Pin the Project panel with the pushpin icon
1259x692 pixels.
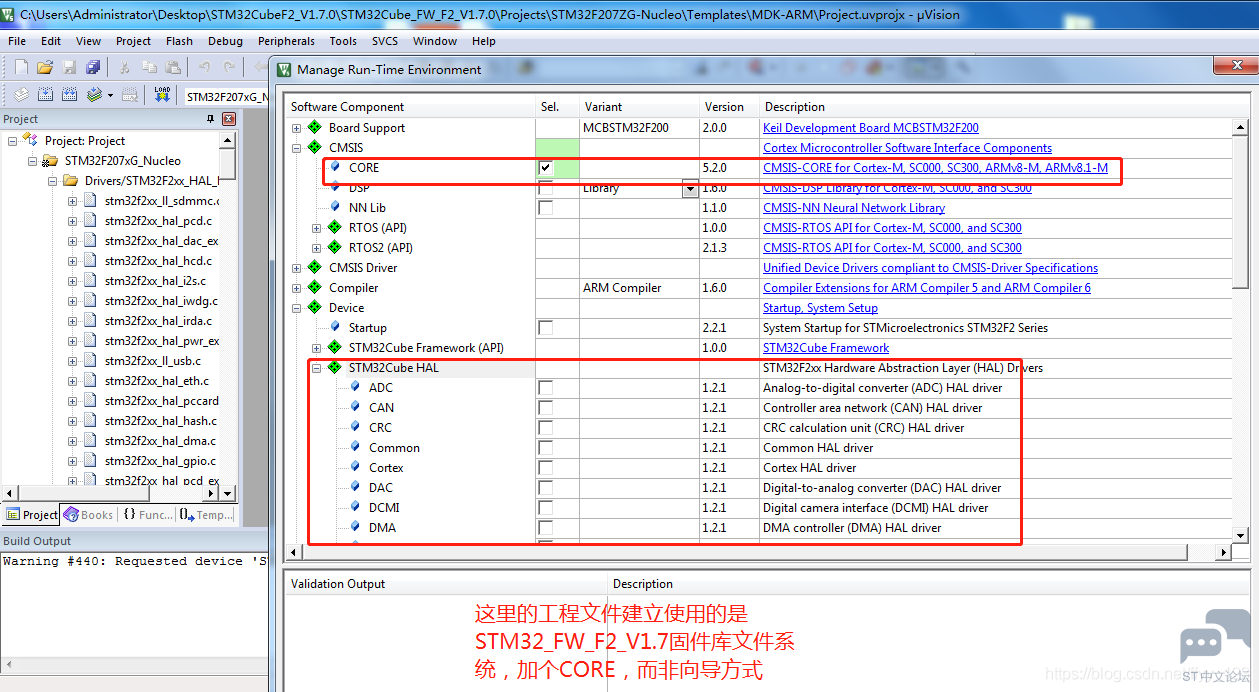click(210, 119)
